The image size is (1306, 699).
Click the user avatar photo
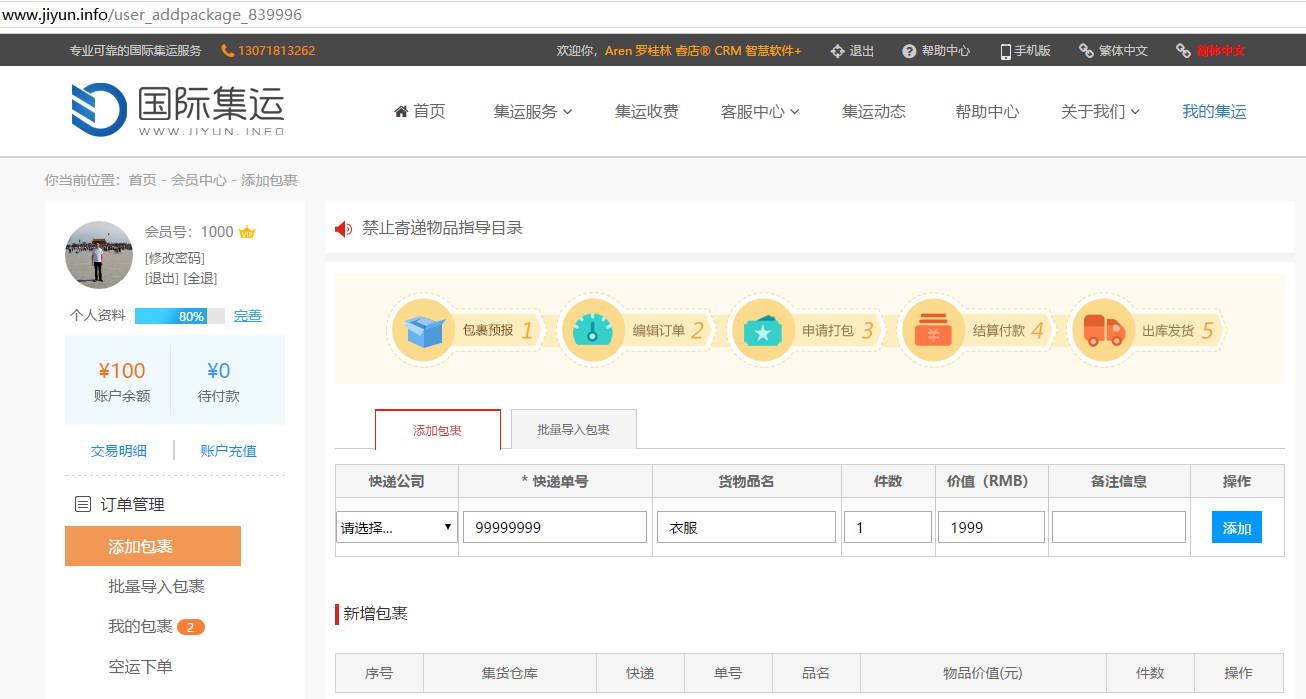pos(99,255)
